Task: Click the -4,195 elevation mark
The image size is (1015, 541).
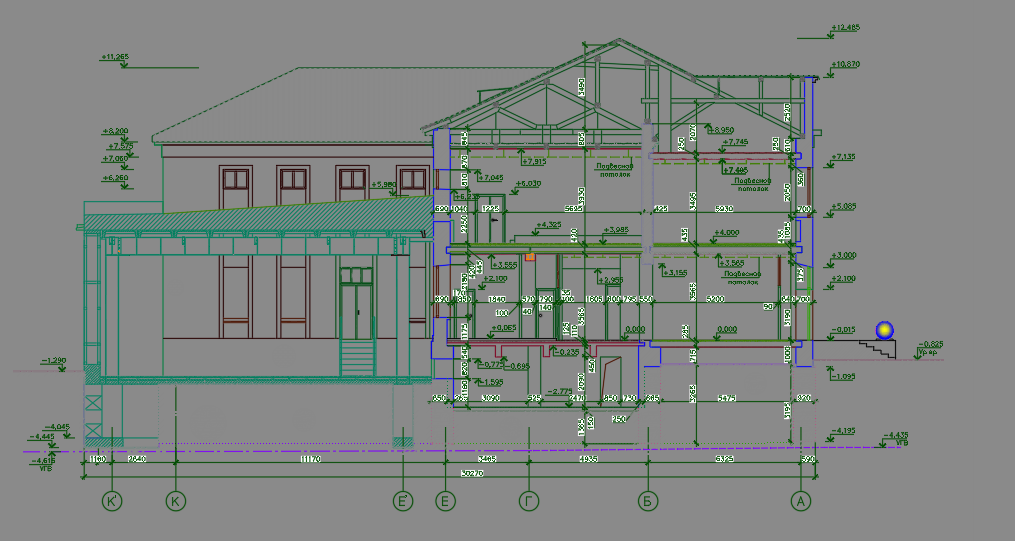Action: (x=844, y=431)
